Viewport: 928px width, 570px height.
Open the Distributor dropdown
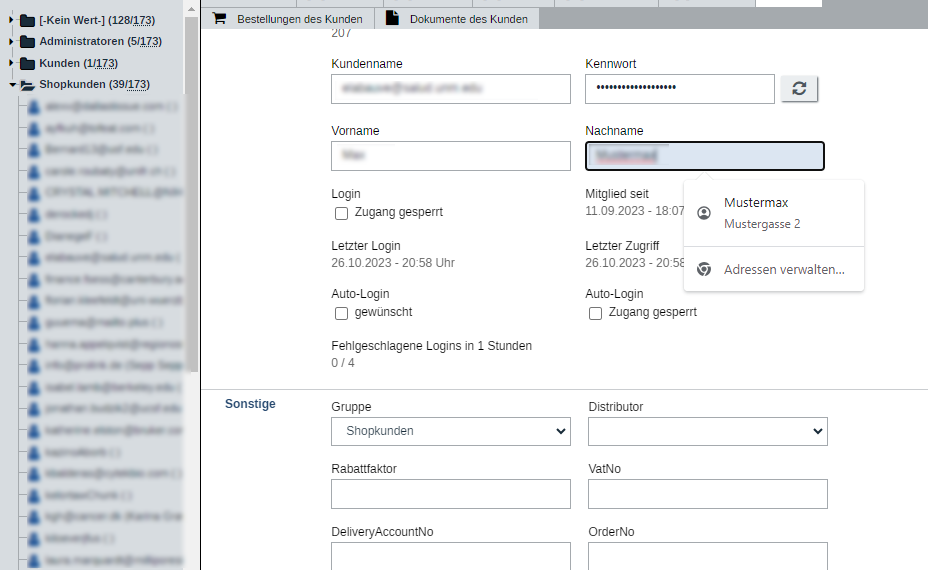click(x=707, y=431)
